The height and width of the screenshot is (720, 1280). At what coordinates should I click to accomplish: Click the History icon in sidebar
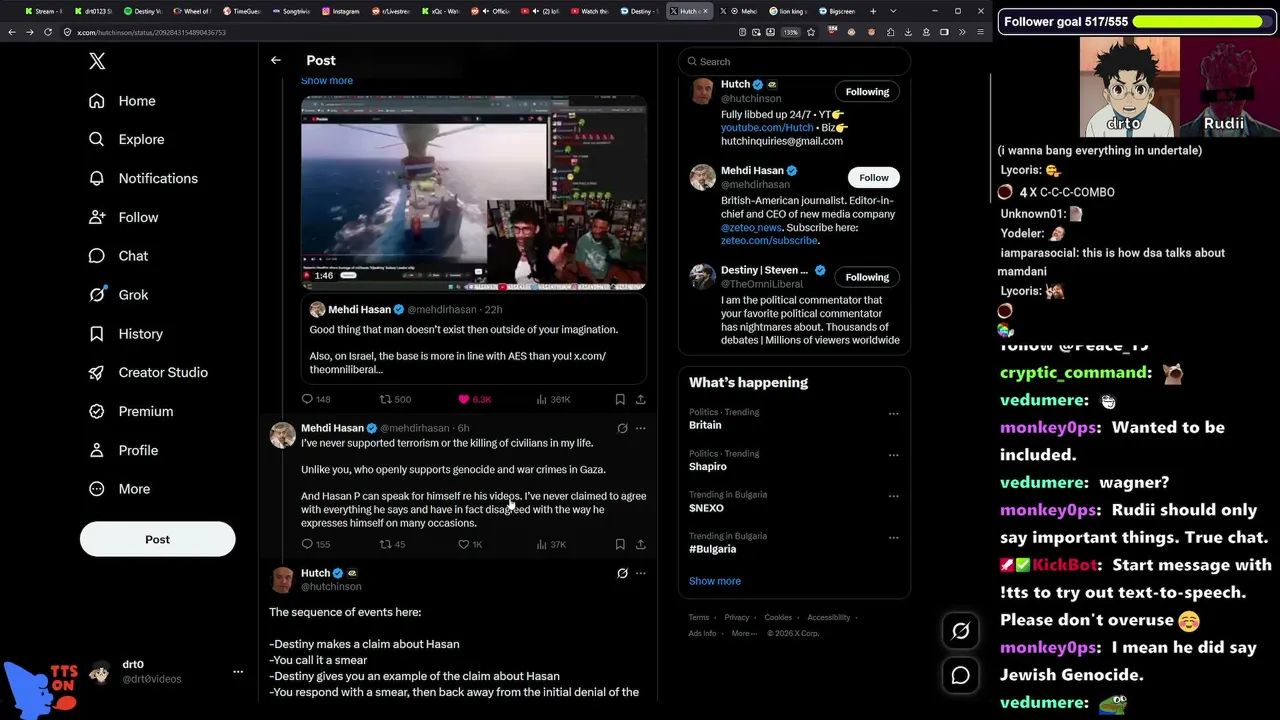(x=97, y=334)
